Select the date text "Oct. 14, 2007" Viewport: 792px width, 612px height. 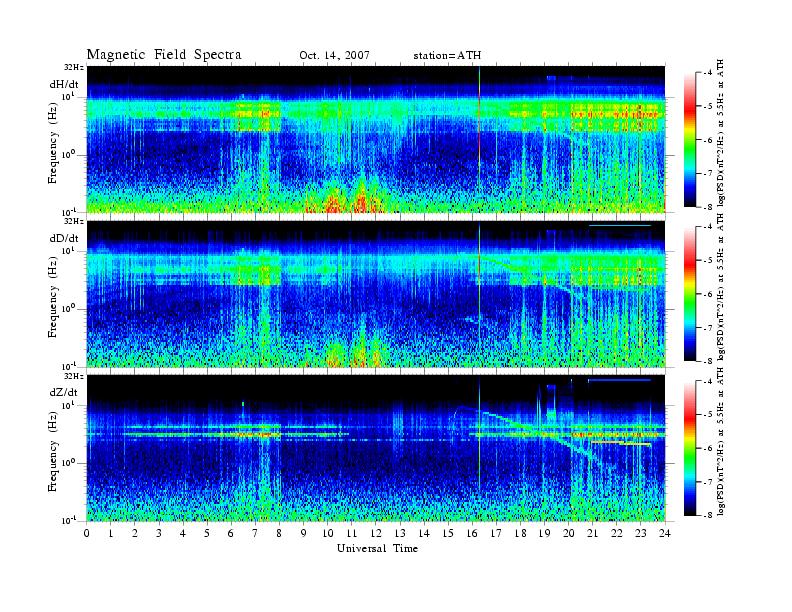334,56
